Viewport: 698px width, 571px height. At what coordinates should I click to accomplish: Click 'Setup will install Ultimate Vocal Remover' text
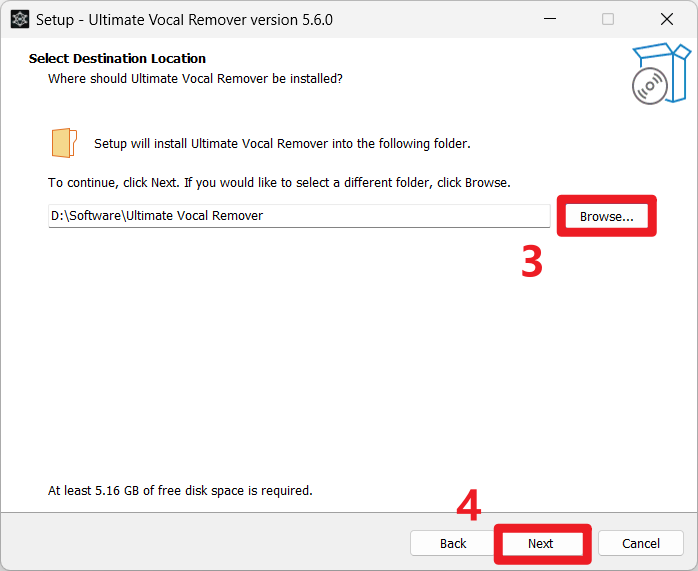coord(282,144)
